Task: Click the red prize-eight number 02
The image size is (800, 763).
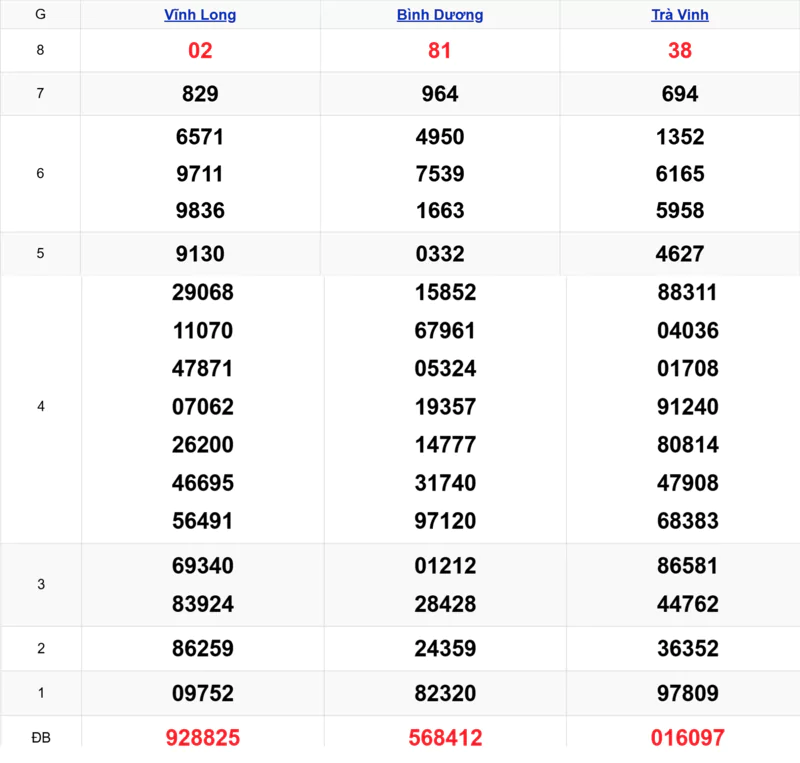Action: tap(200, 51)
